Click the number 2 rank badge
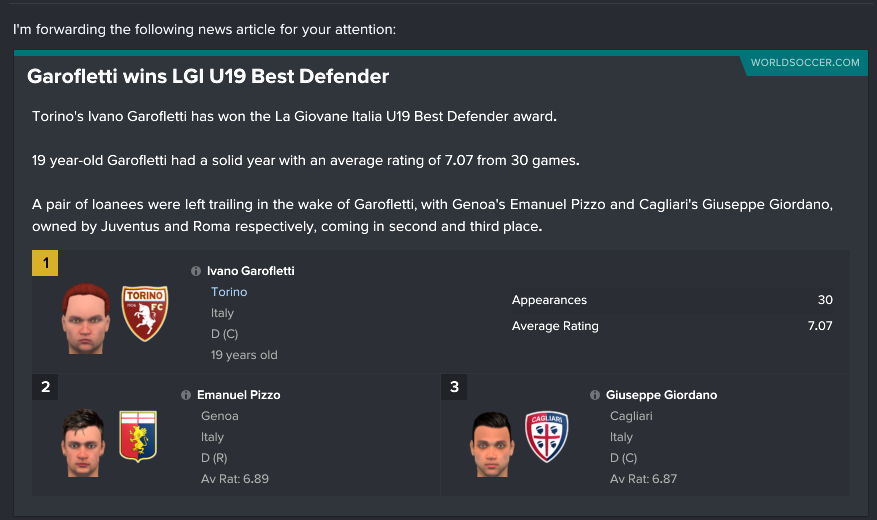This screenshot has height=520, width=877. point(45,386)
